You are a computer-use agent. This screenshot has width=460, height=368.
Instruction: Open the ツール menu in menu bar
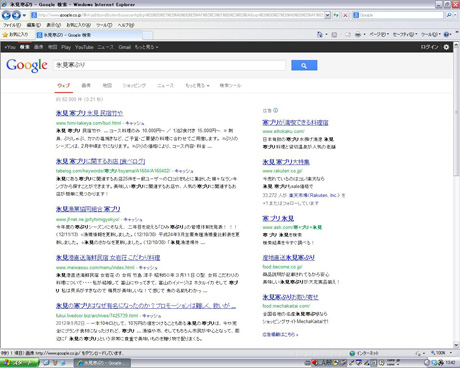pos(104,25)
